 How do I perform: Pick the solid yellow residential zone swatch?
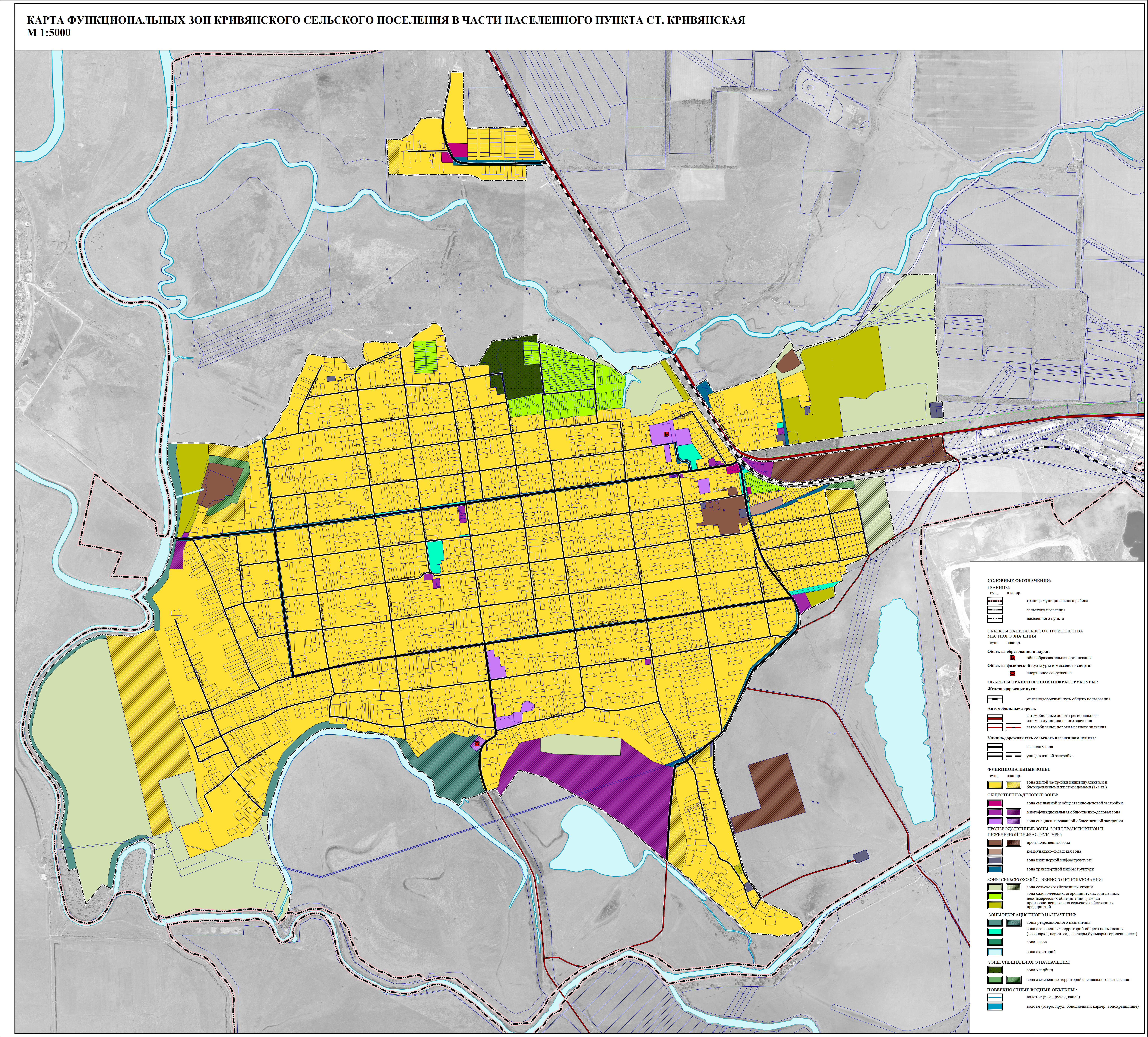pyautogui.click(x=995, y=785)
